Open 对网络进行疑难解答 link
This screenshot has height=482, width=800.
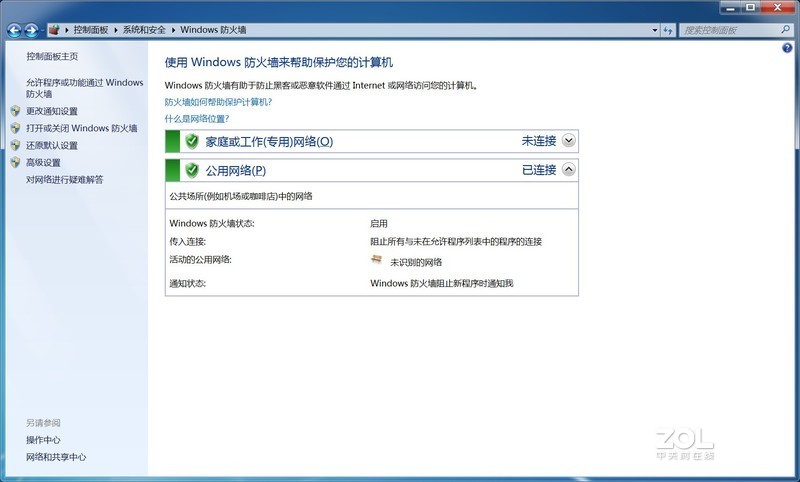[64, 180]
